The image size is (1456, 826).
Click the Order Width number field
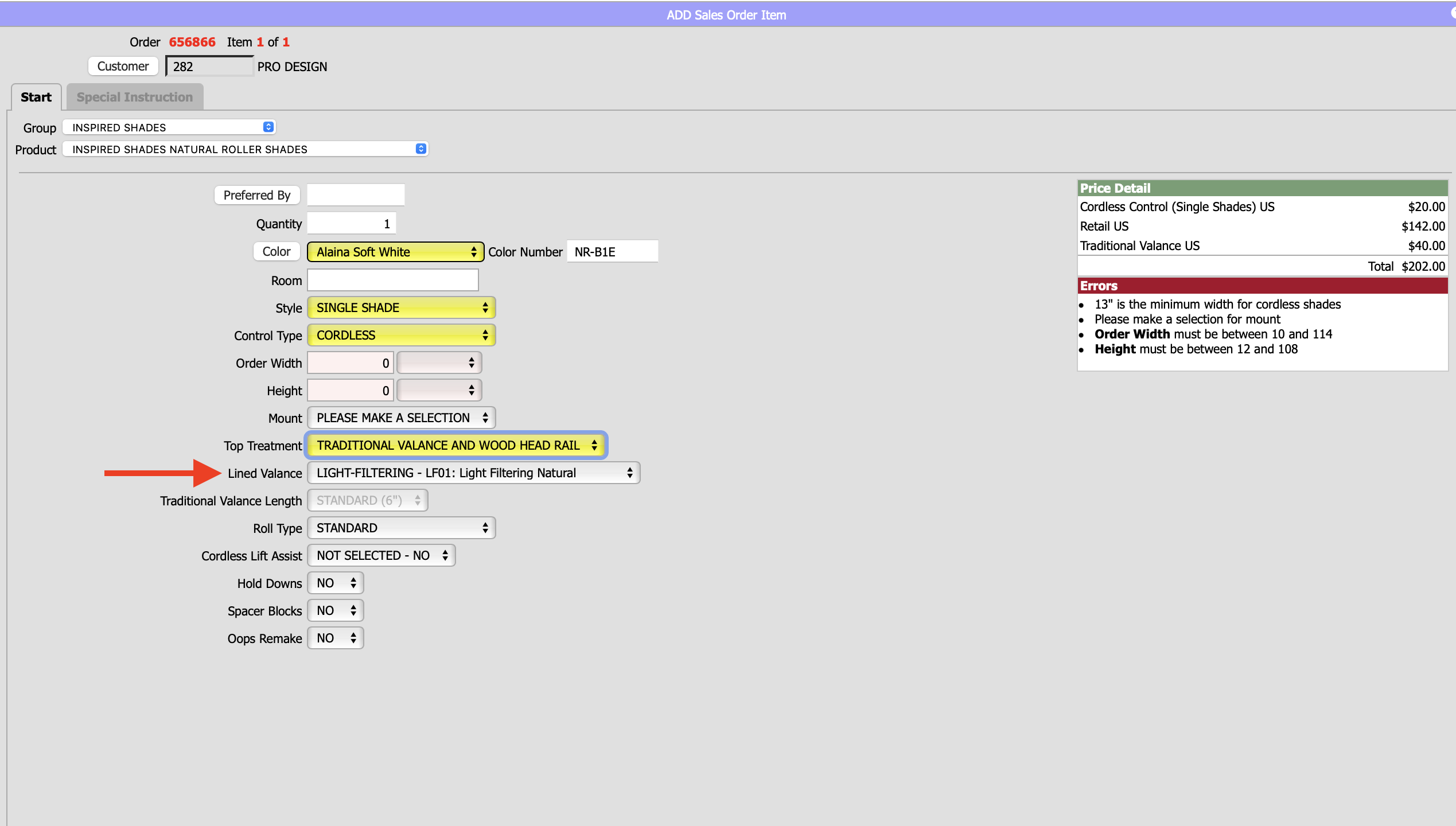click(x=350, y=363)
